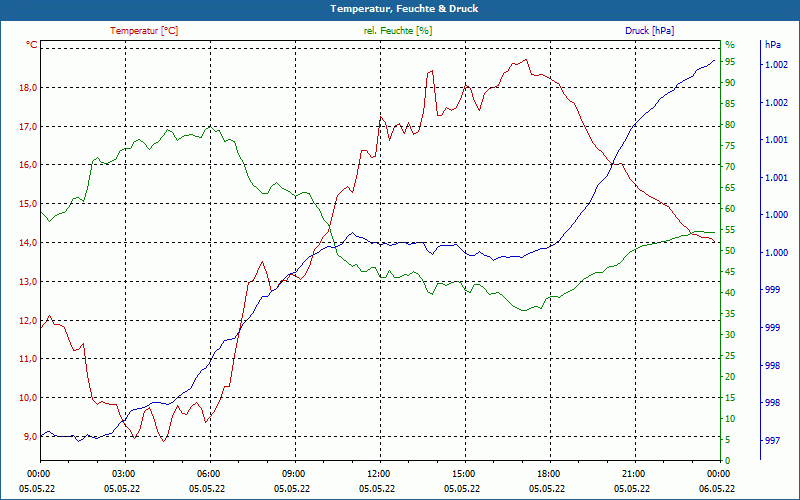Click temperature axis value '14,0'
The height and width of the screenshot is (500, 800).
[x=28, y=243]
